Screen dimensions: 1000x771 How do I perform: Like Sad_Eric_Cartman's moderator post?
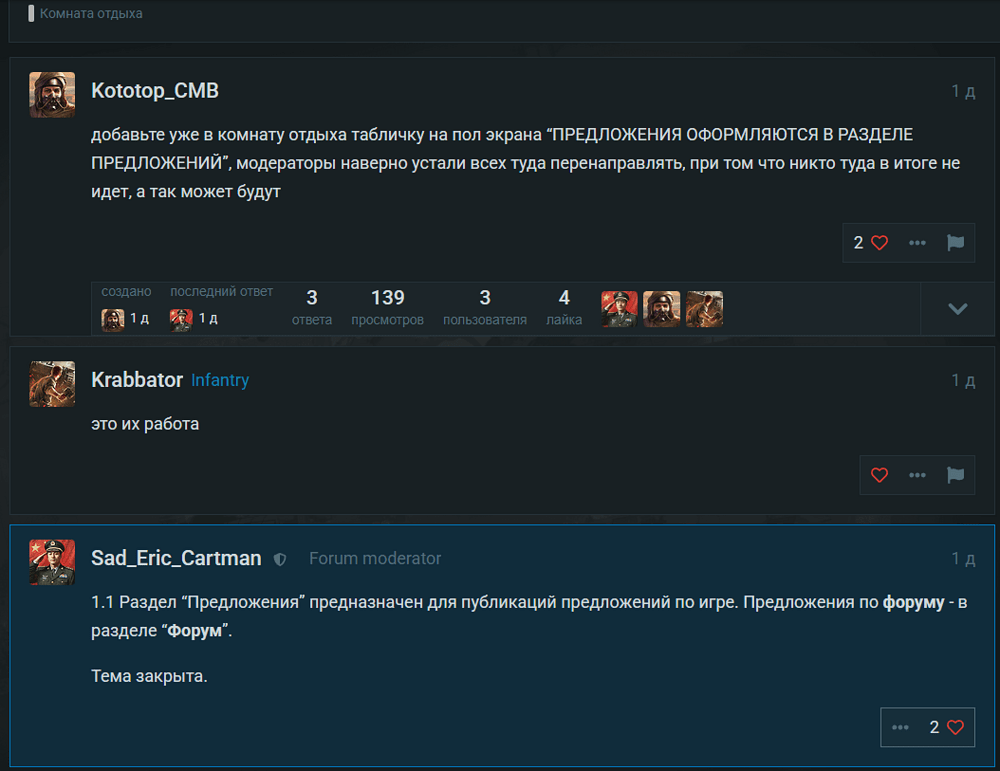click(x=955, y=727)
